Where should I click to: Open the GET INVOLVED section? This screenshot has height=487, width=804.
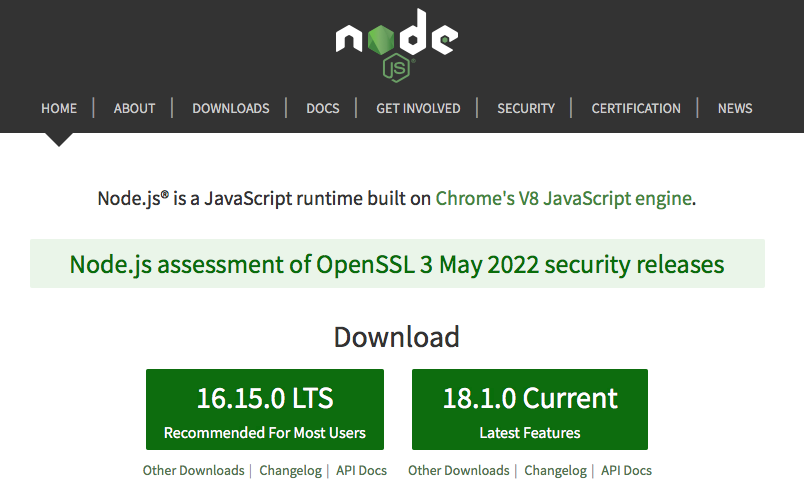pyautogui.click(x=418, y=109)
